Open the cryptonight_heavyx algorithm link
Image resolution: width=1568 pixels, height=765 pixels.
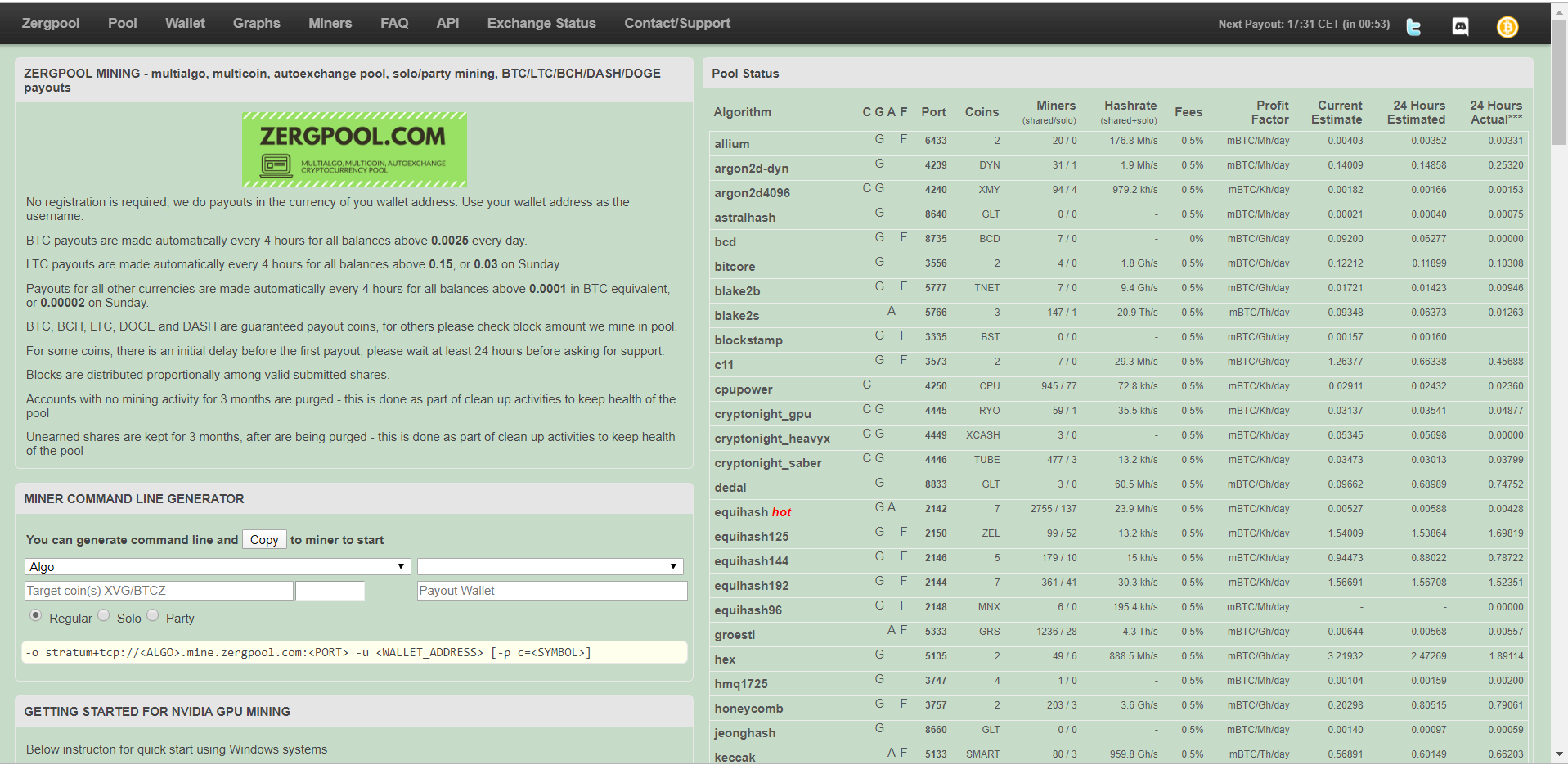tap(772, 439)
